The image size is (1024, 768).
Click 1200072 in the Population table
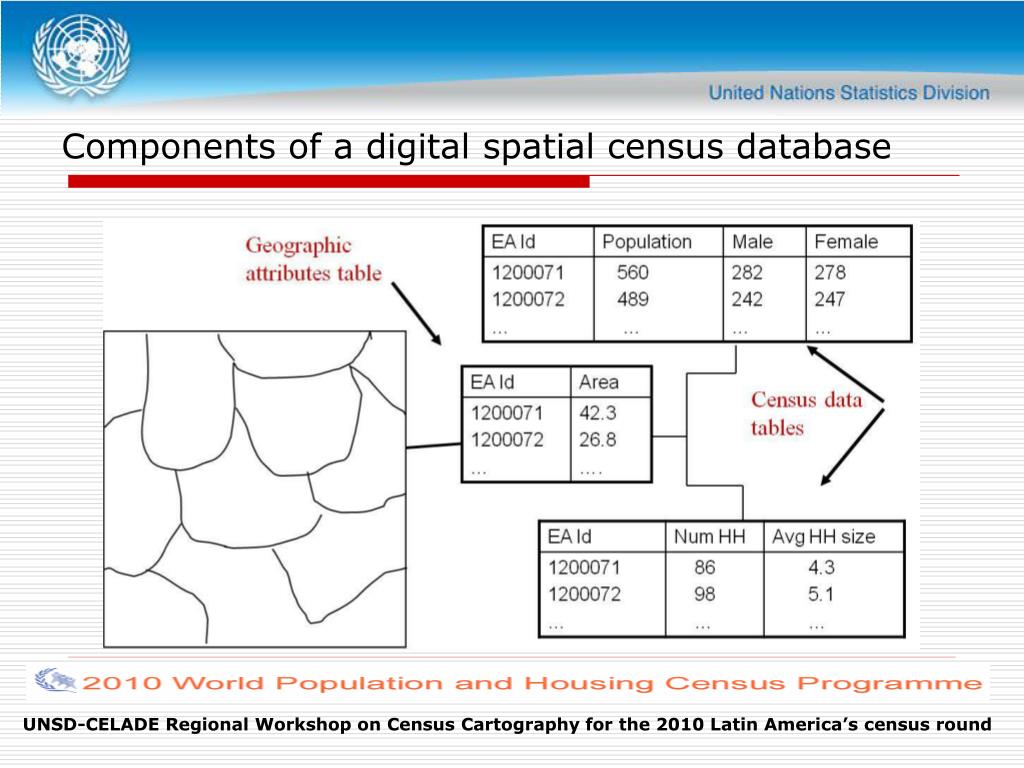pyautogui.click(x=528, y=299)
